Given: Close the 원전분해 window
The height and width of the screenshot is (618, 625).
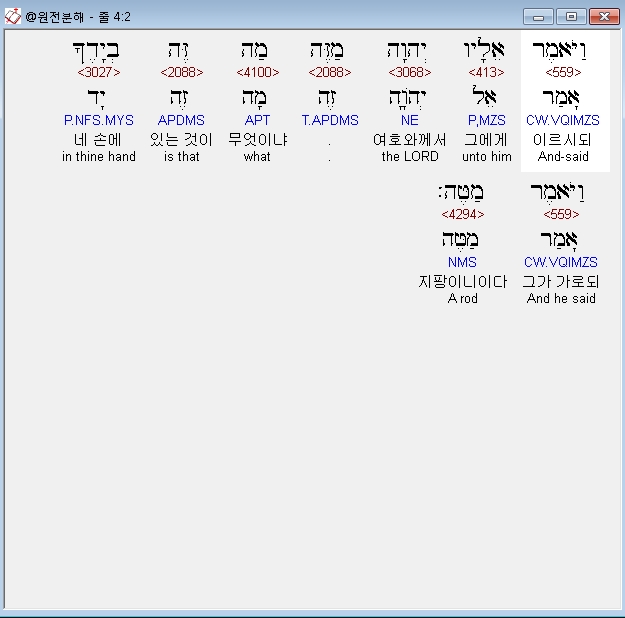Looking at the screenshot, I should pos(604,17).
